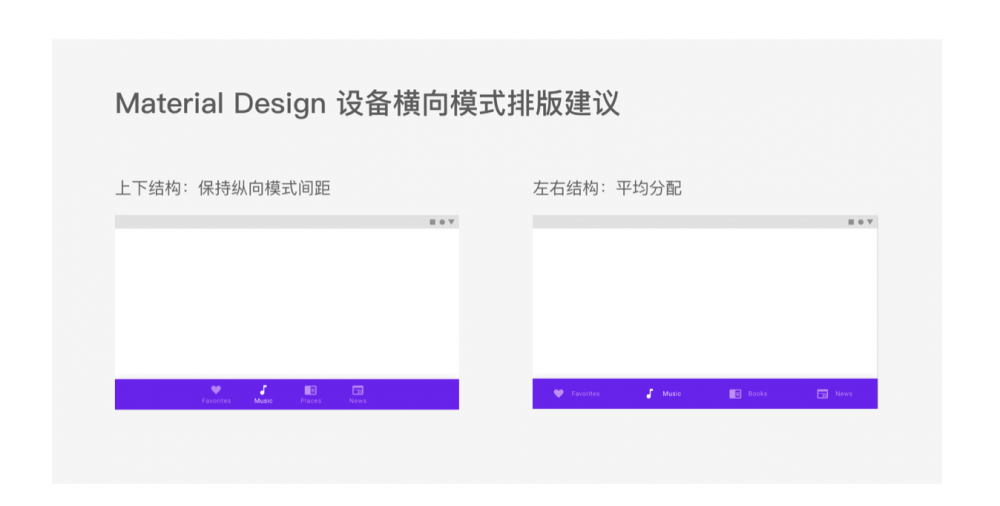
Task: Click the caption '左右结构：平均分配'
Action: (x=607, y=188)
